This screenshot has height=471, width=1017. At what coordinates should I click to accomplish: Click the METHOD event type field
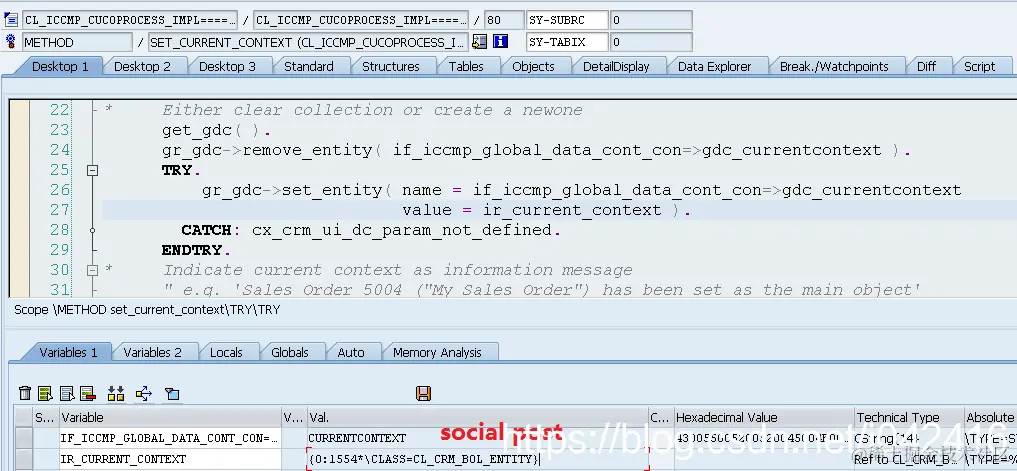pos(77,42)
